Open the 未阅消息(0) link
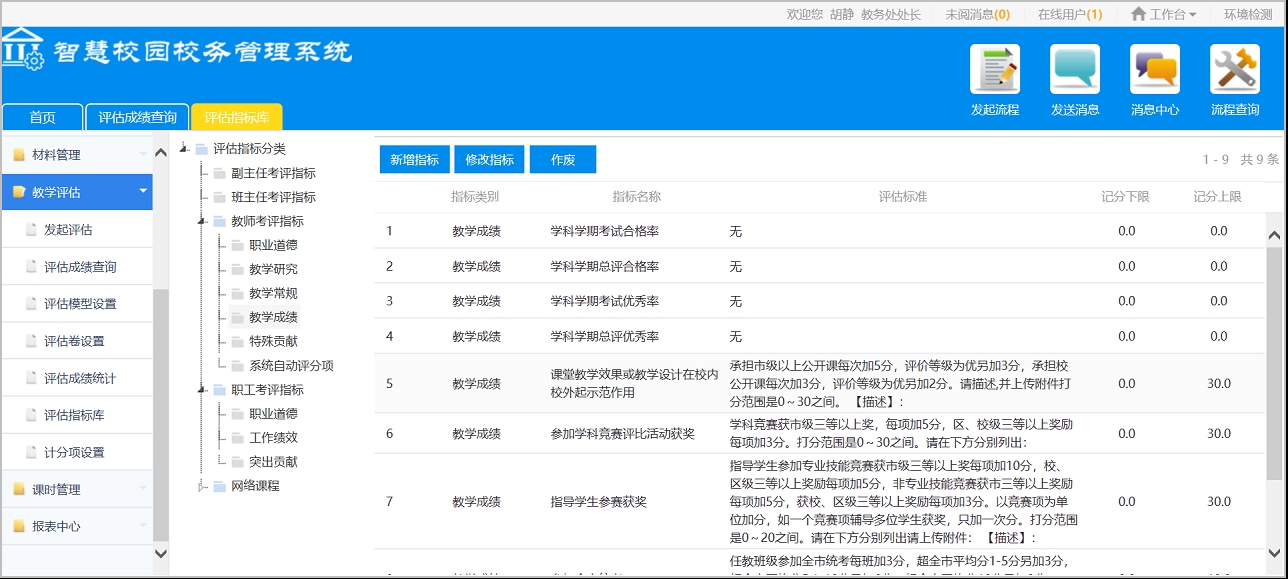 point(978,14)
